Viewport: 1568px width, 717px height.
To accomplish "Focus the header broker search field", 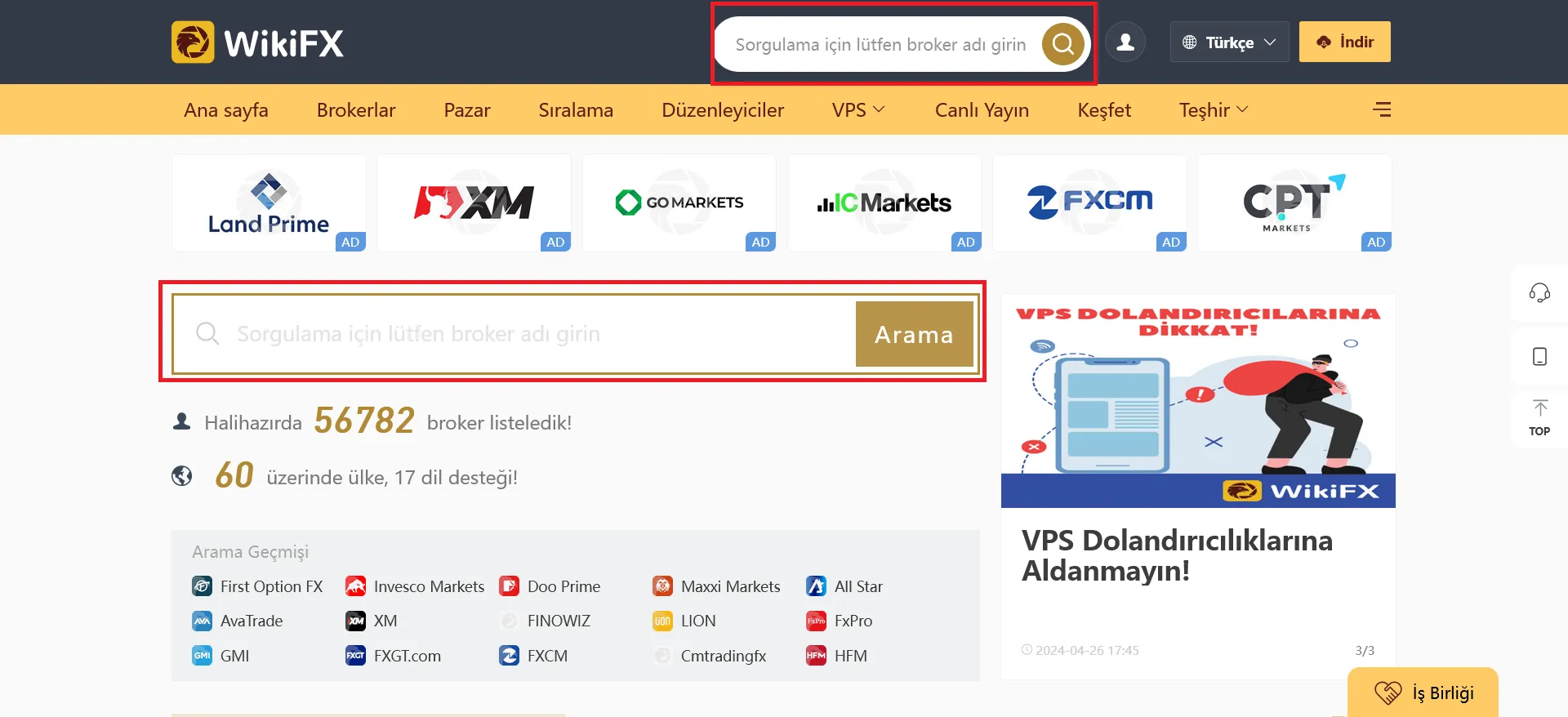I will tap(880, 44).
